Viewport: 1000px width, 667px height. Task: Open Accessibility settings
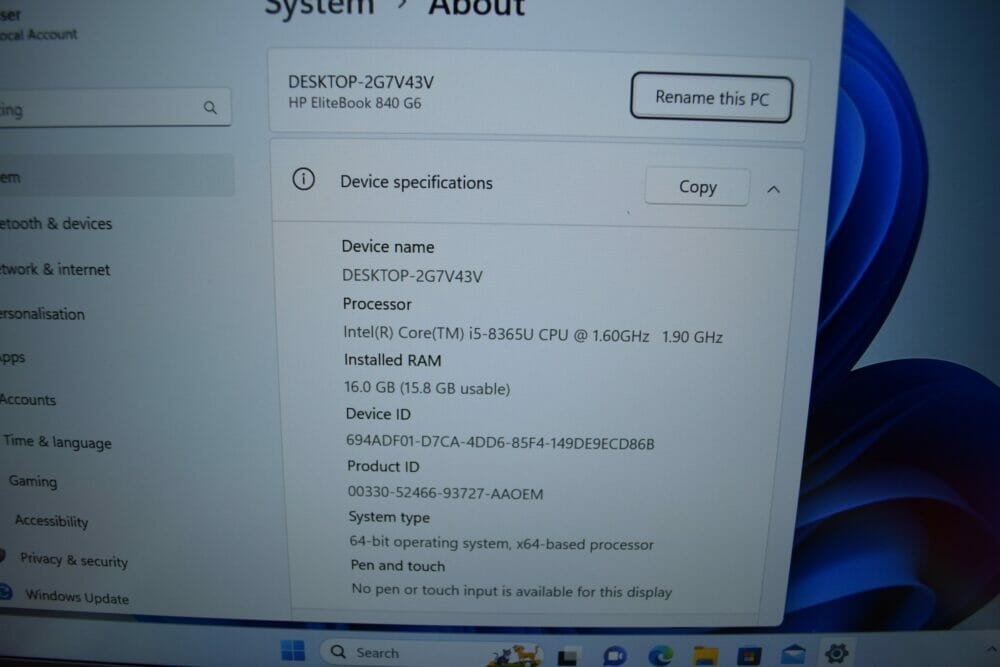(52, 521)
